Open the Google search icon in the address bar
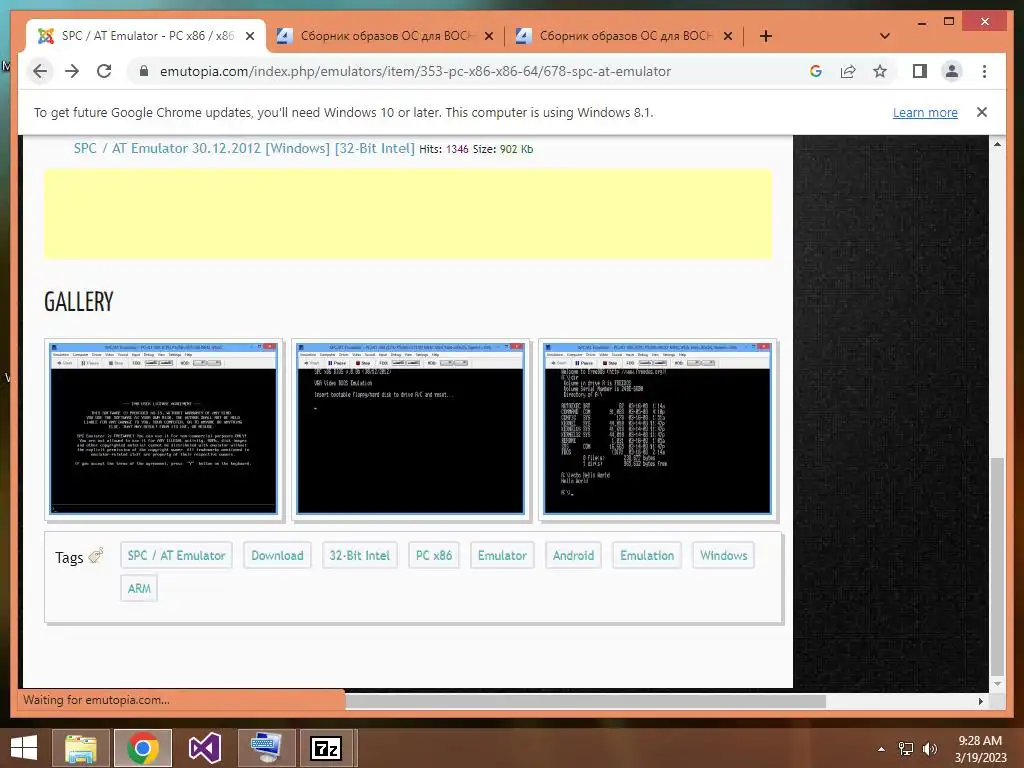The height and width of the screenshot is (768, 1024). pos(816,71)
